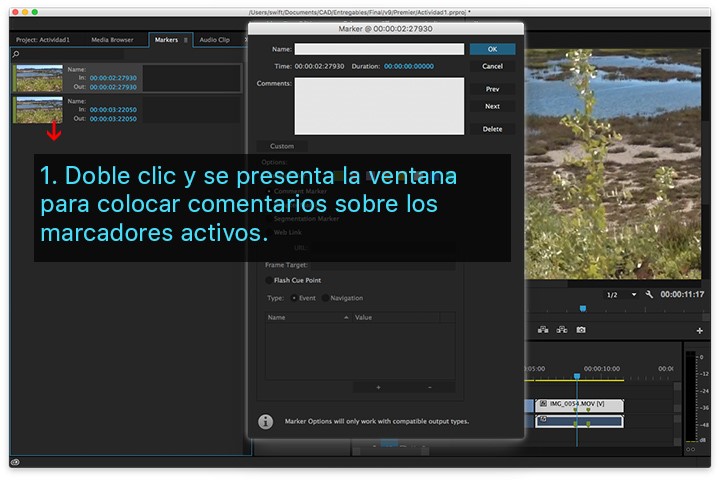The height and width of the screenshot is (480, 720).
Task: Click the Lift button below the monitor
Action: tap(543, 330)
